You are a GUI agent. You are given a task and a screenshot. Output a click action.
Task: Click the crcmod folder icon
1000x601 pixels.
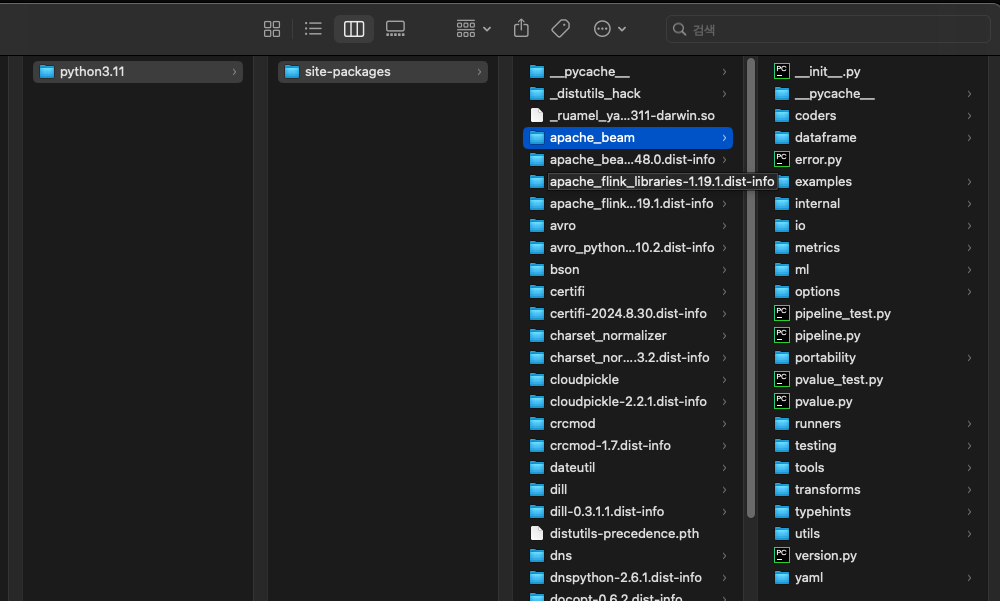point(537,424)
